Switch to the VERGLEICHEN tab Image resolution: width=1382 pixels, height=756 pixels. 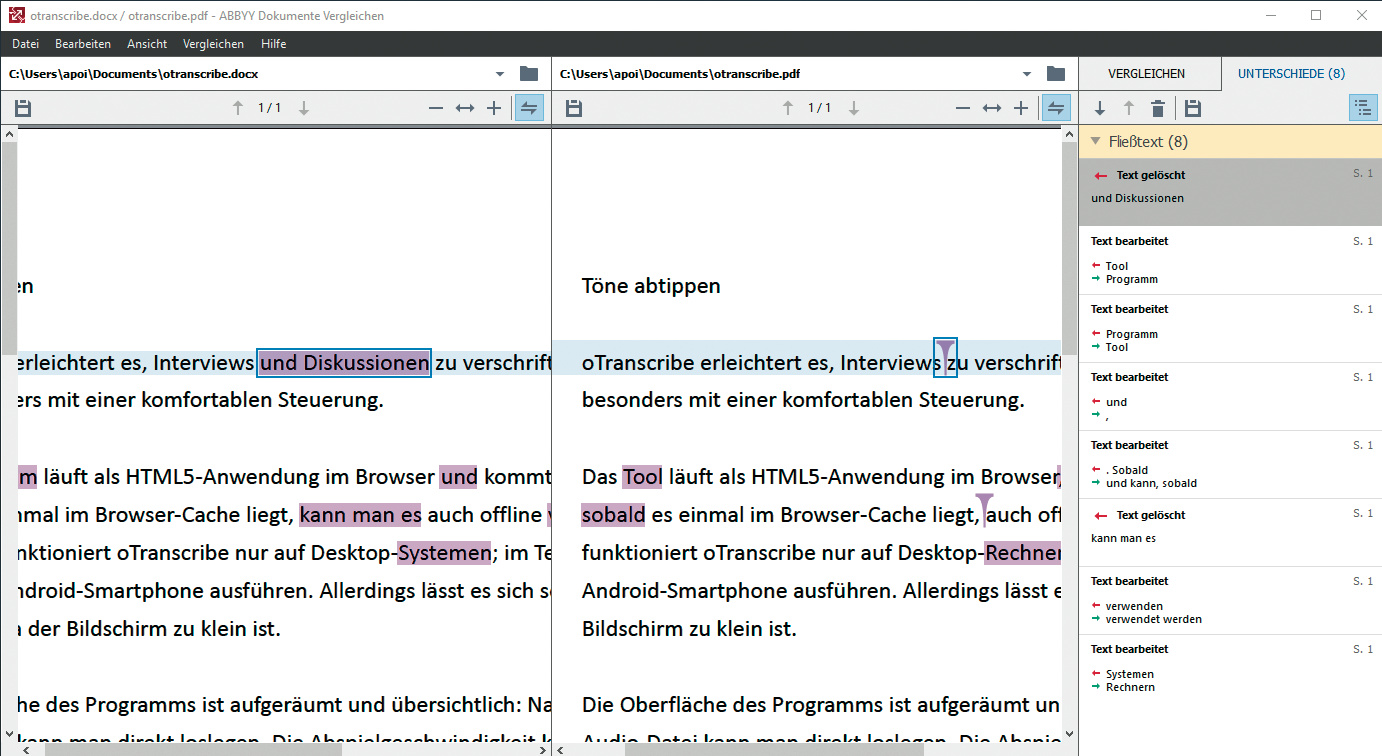pos(1147,74)
